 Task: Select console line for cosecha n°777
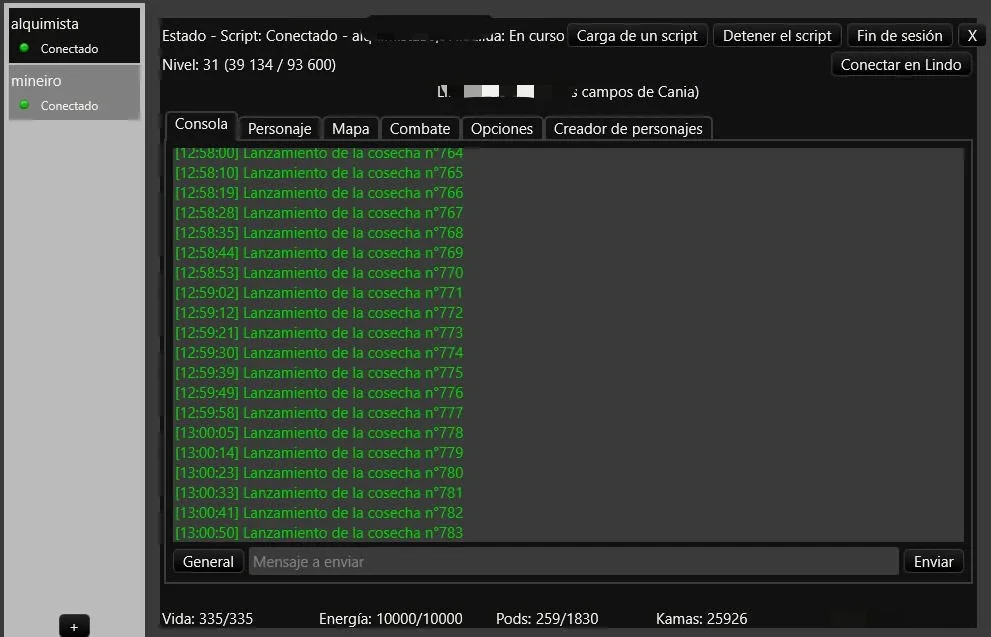point(319,413)
